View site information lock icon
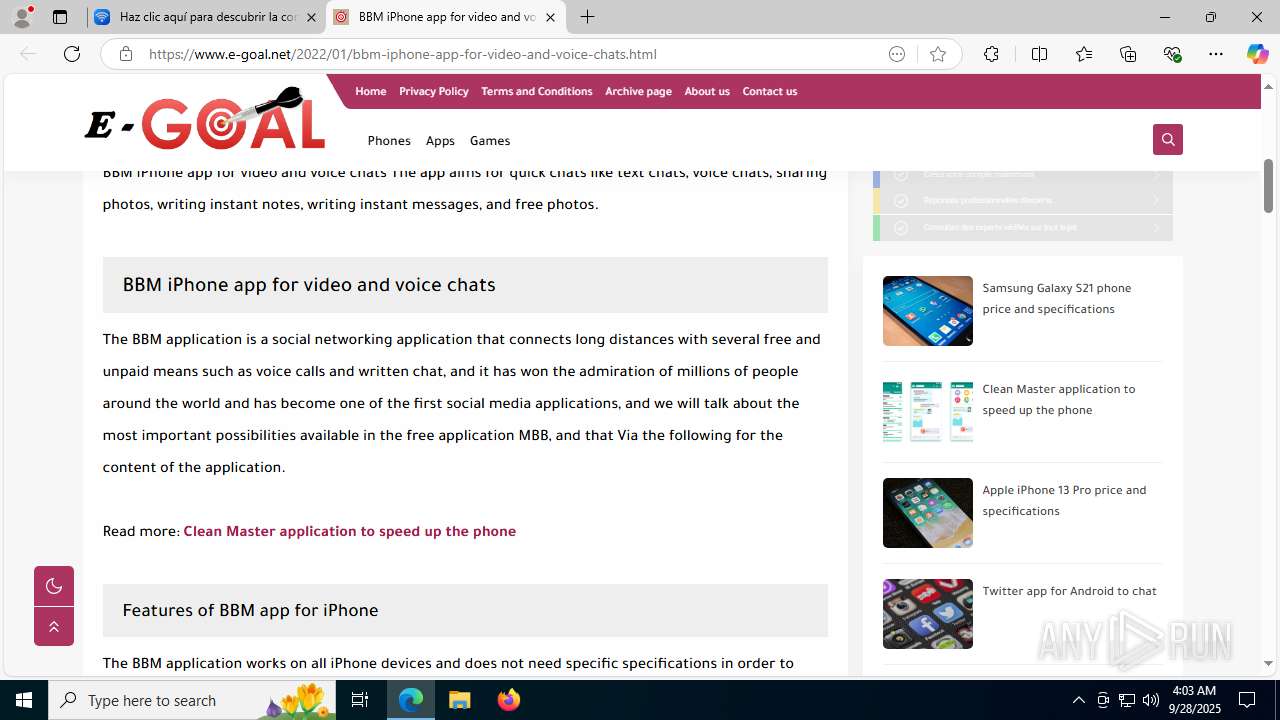1280x720 pixels. 126,54
